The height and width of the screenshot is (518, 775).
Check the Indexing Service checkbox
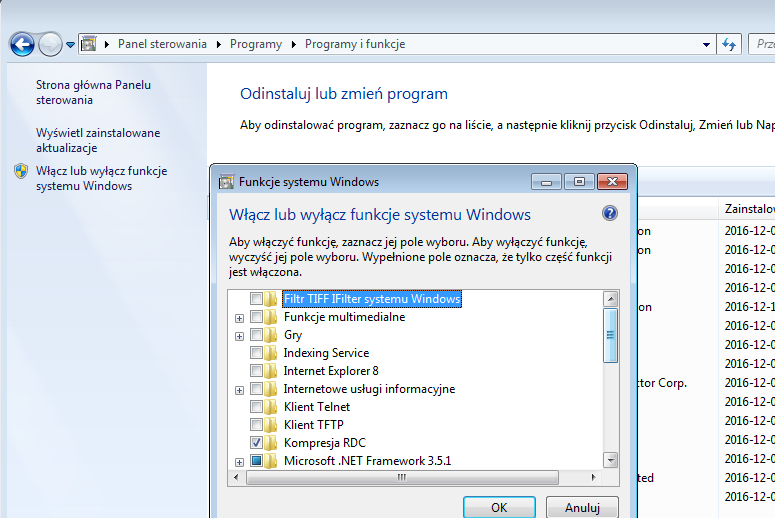pos(256,352)
